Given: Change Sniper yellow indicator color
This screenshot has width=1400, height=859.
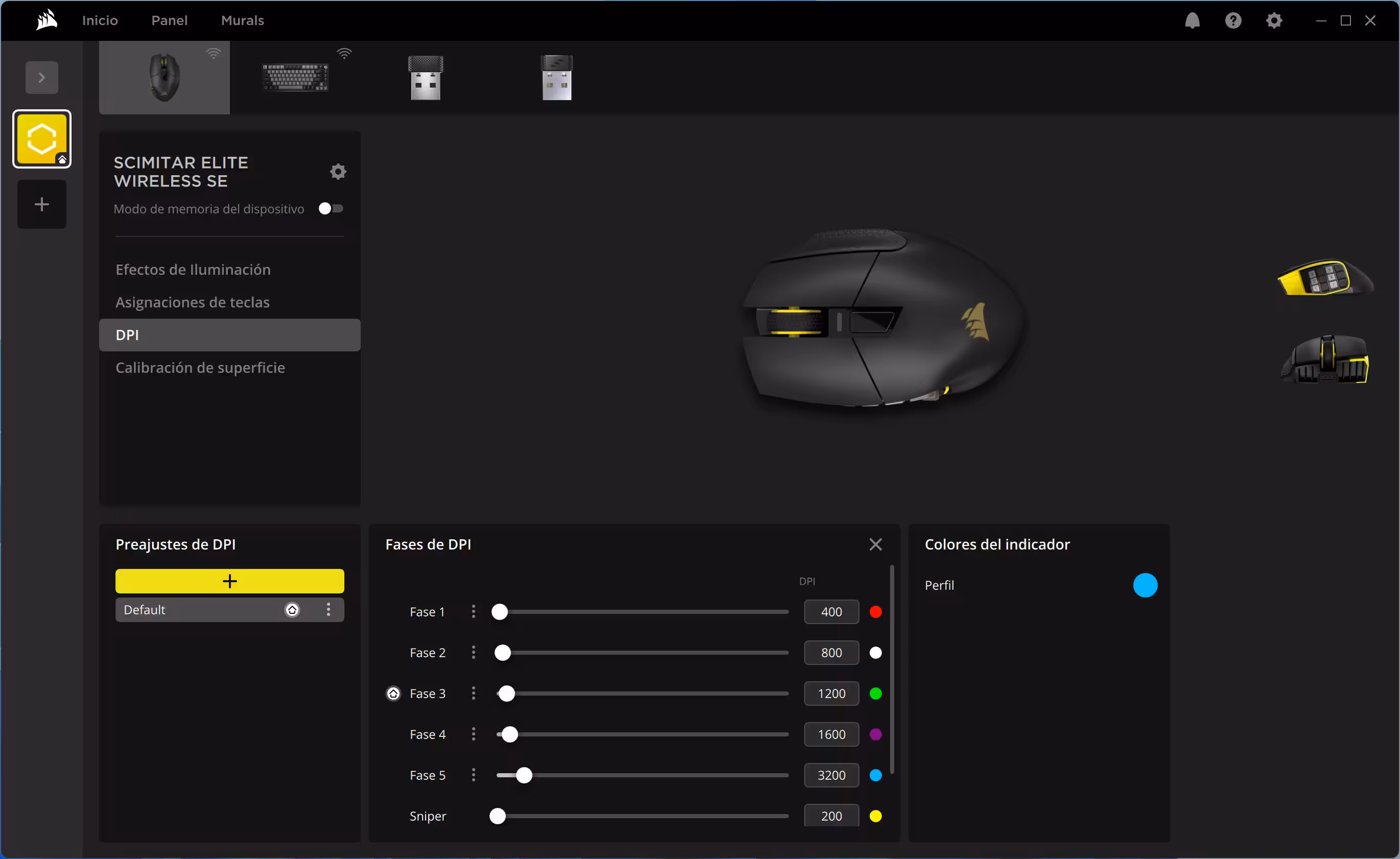Looking at the screenshot, I should (x=875, y=817).
